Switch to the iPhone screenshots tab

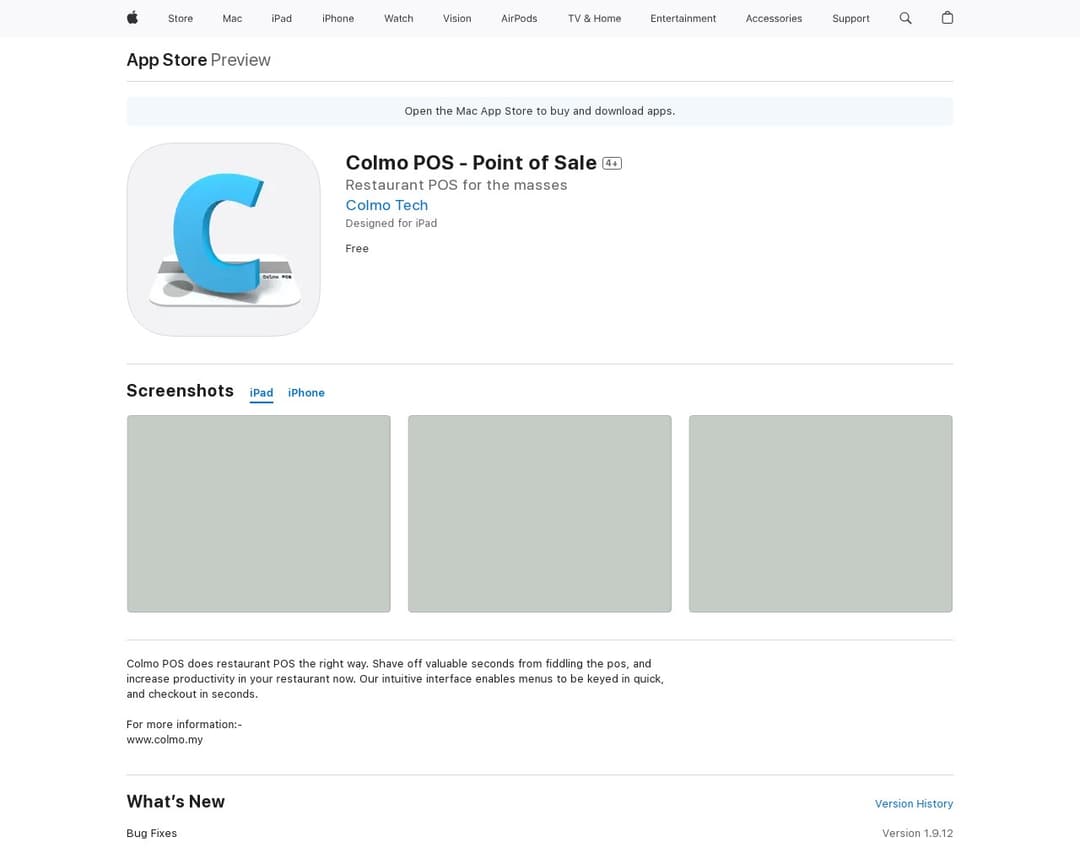307,393
